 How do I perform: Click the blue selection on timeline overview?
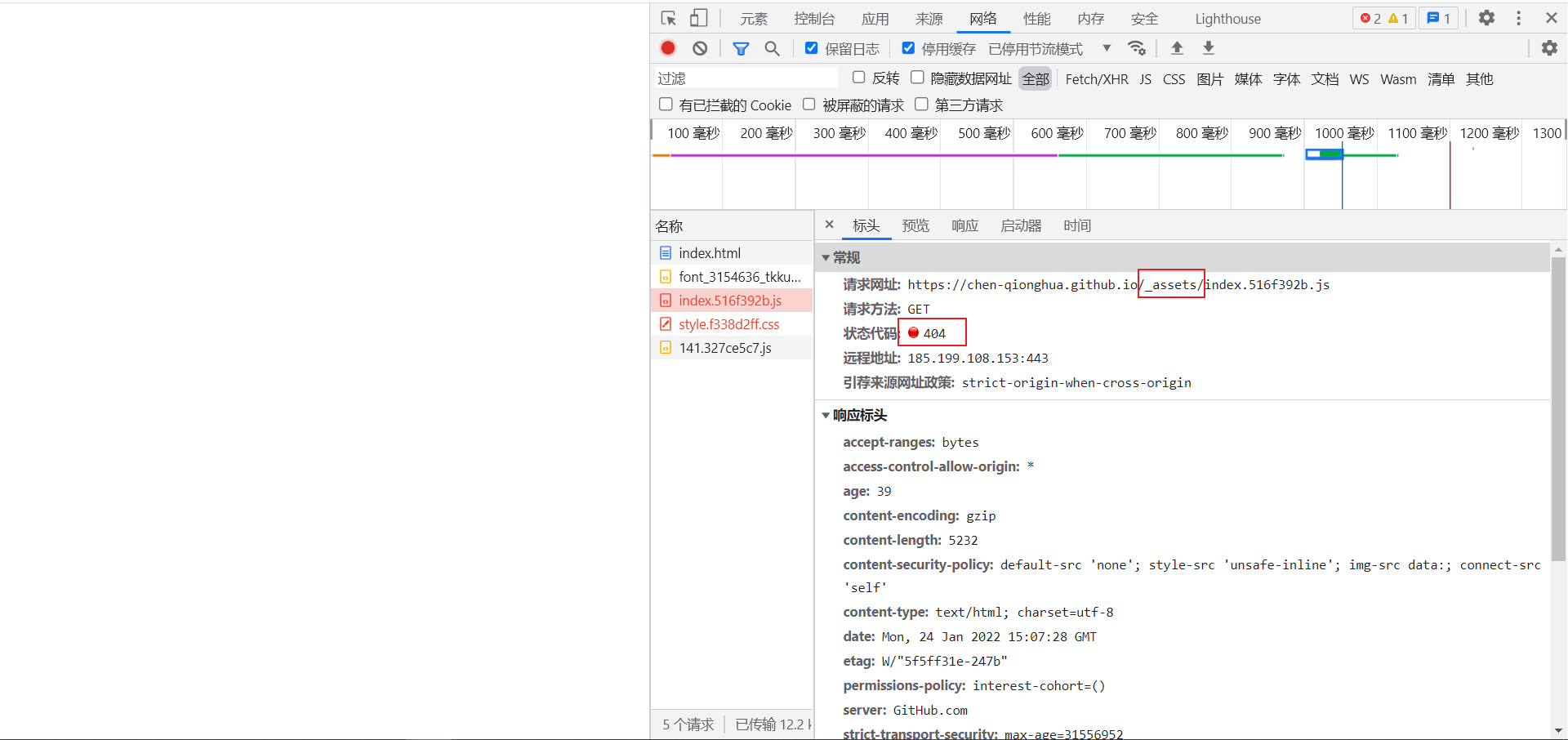click(1324, 154)
